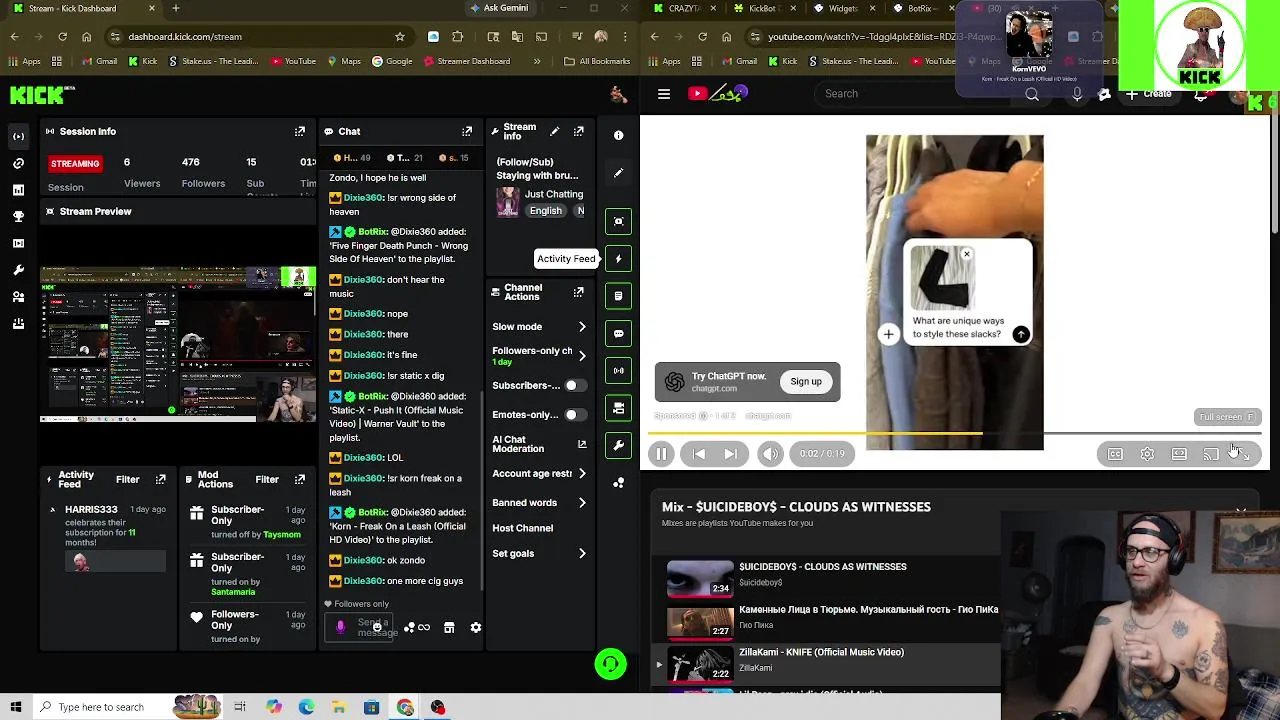Image resolution: width=1280 pixels, height=720 pixels.
Task: Edit stream info with the pencil icon
Action: (x=555, y=131)
